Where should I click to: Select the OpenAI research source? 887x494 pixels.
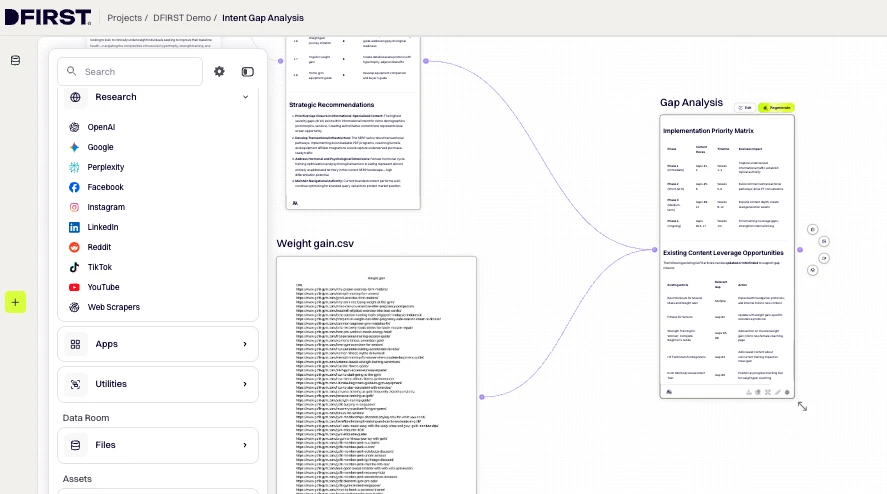point(101,127)
